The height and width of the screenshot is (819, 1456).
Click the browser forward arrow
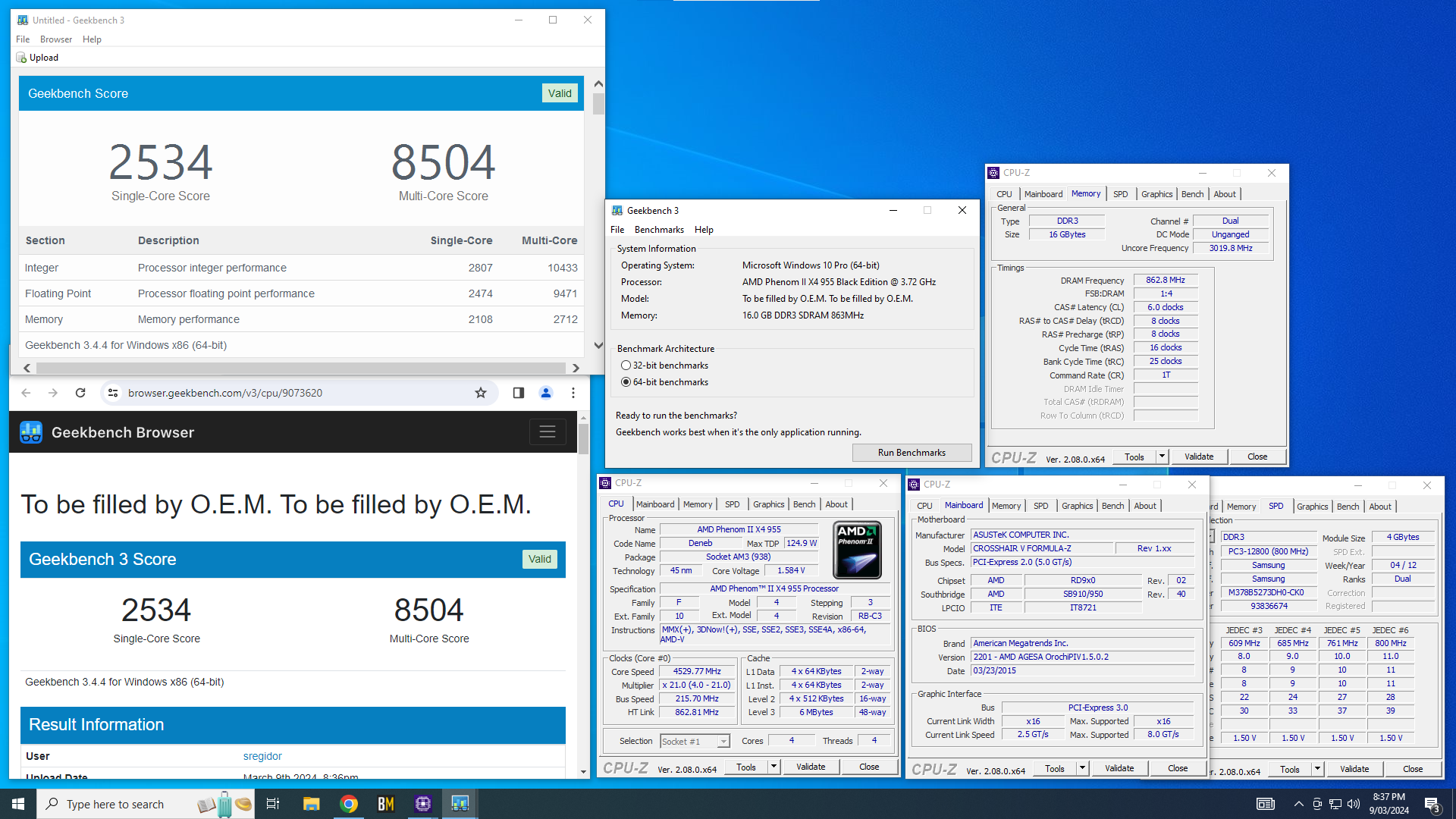53,393
